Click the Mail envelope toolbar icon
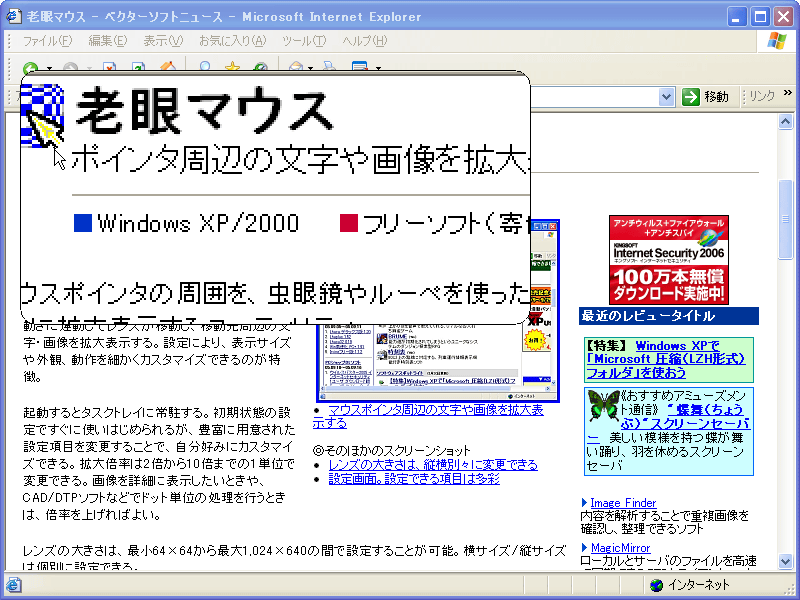800x600 pixels. 295,67
